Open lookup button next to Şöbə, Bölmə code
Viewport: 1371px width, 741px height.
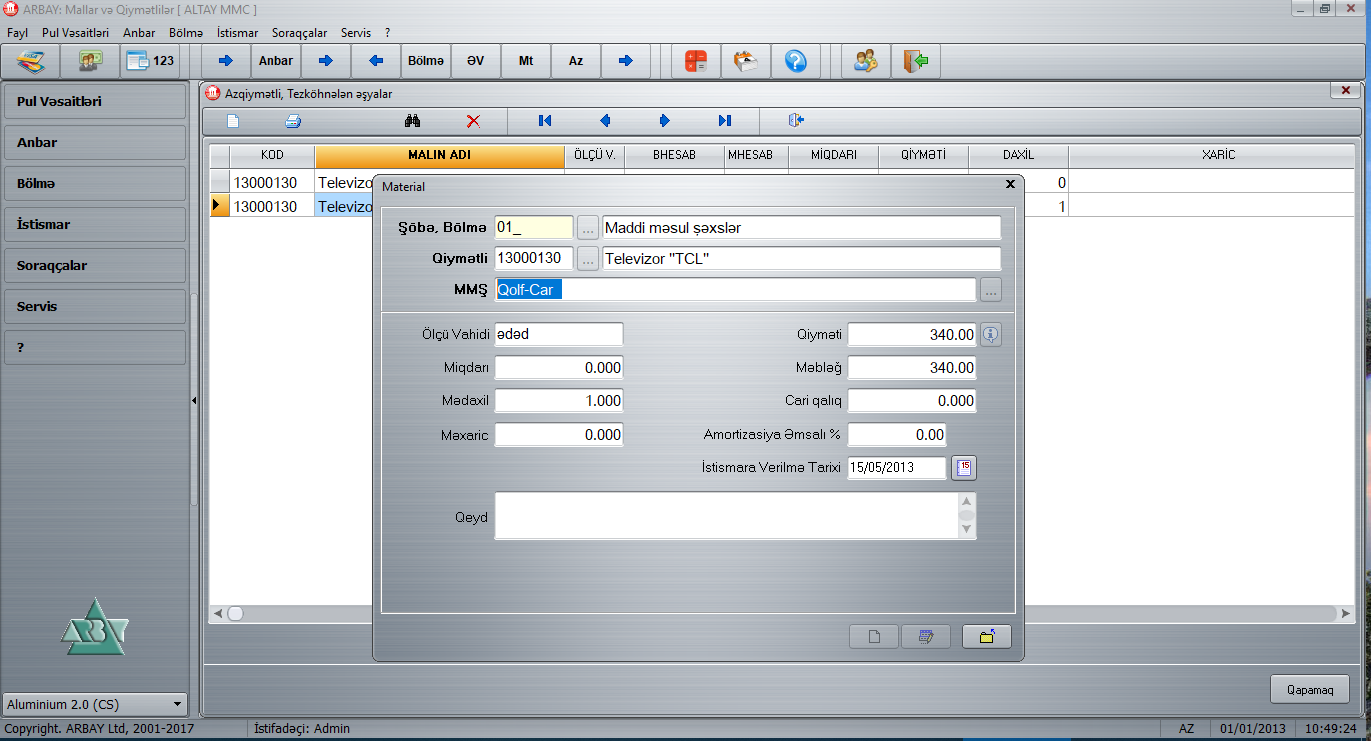click(588, 228)
